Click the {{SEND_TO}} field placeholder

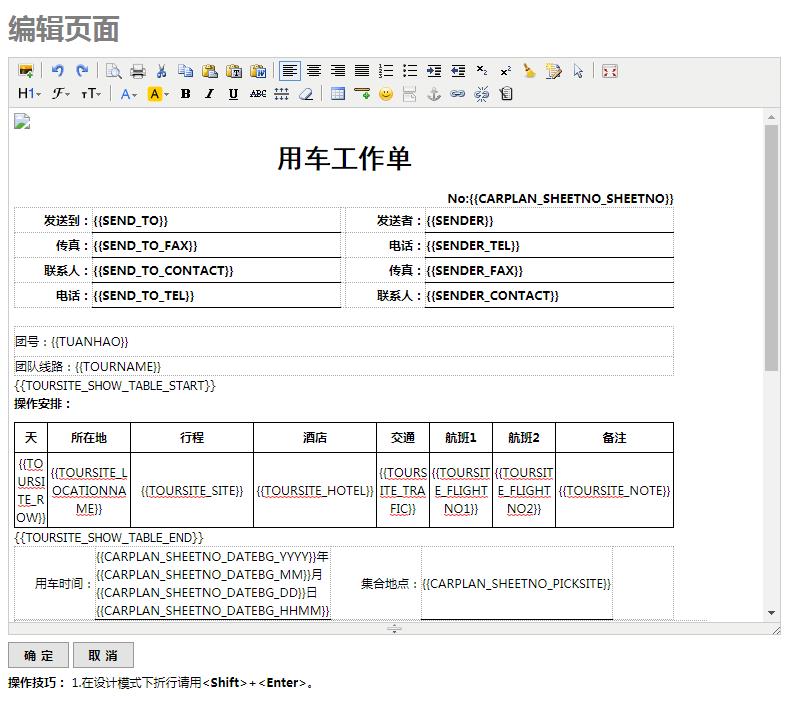pos(131,221)
